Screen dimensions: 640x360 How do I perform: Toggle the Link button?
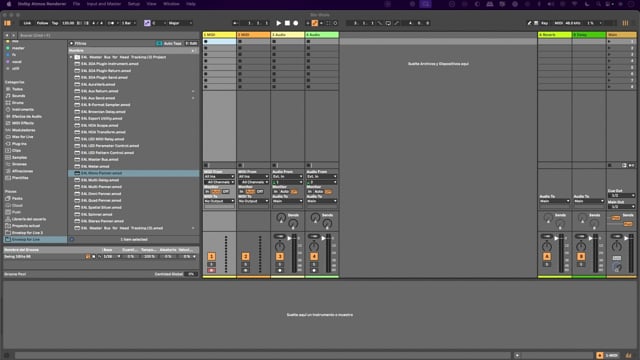click(x=27, y=23)
